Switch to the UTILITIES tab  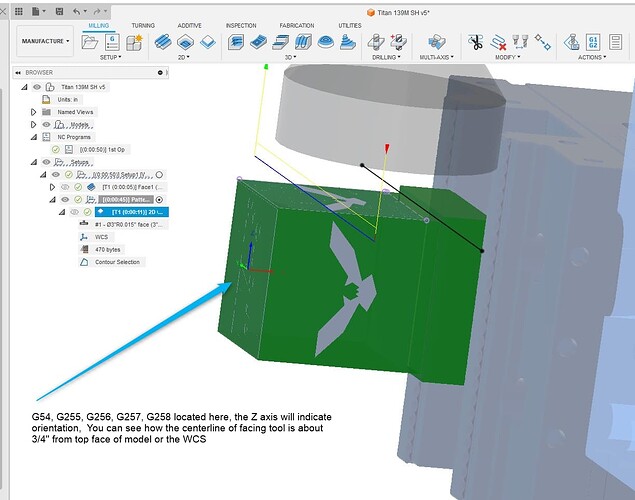click(x=350, y=26)
